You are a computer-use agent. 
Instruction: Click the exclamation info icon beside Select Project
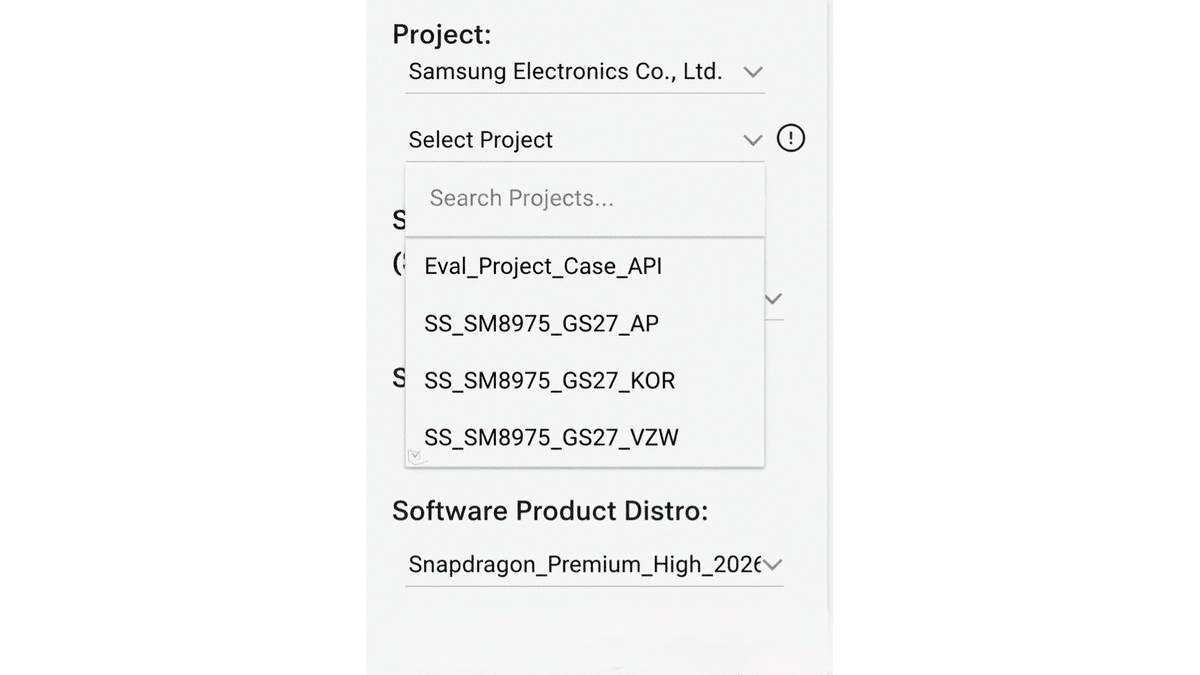790,138
